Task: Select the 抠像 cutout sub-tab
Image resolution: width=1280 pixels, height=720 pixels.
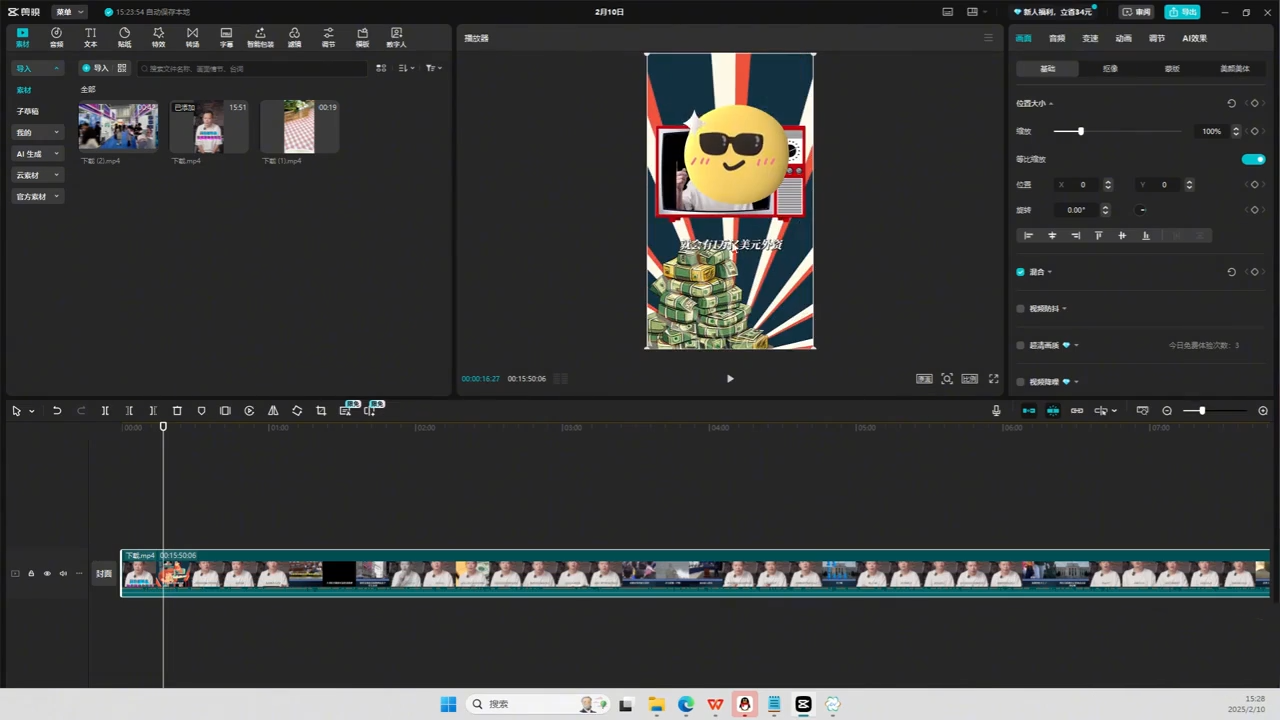Action: pos(1110,69)
